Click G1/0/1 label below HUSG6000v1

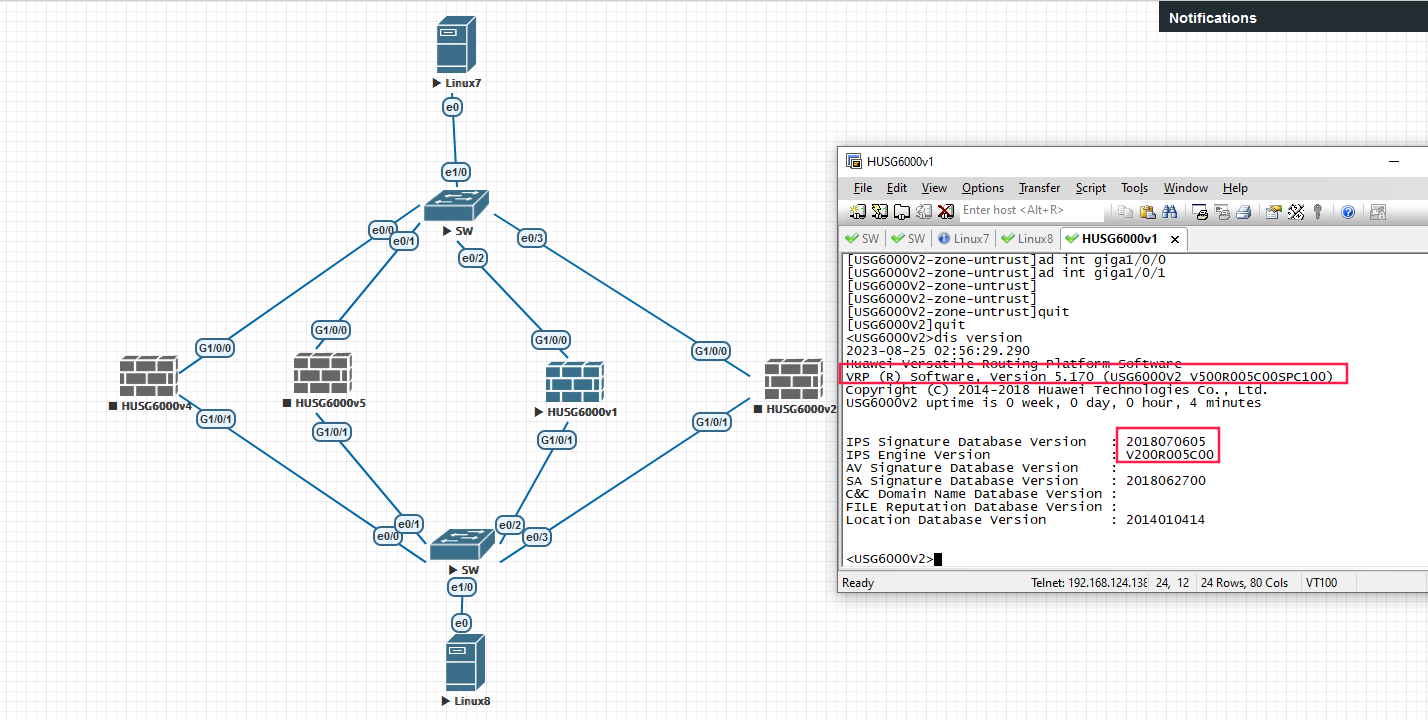(557, 440)
